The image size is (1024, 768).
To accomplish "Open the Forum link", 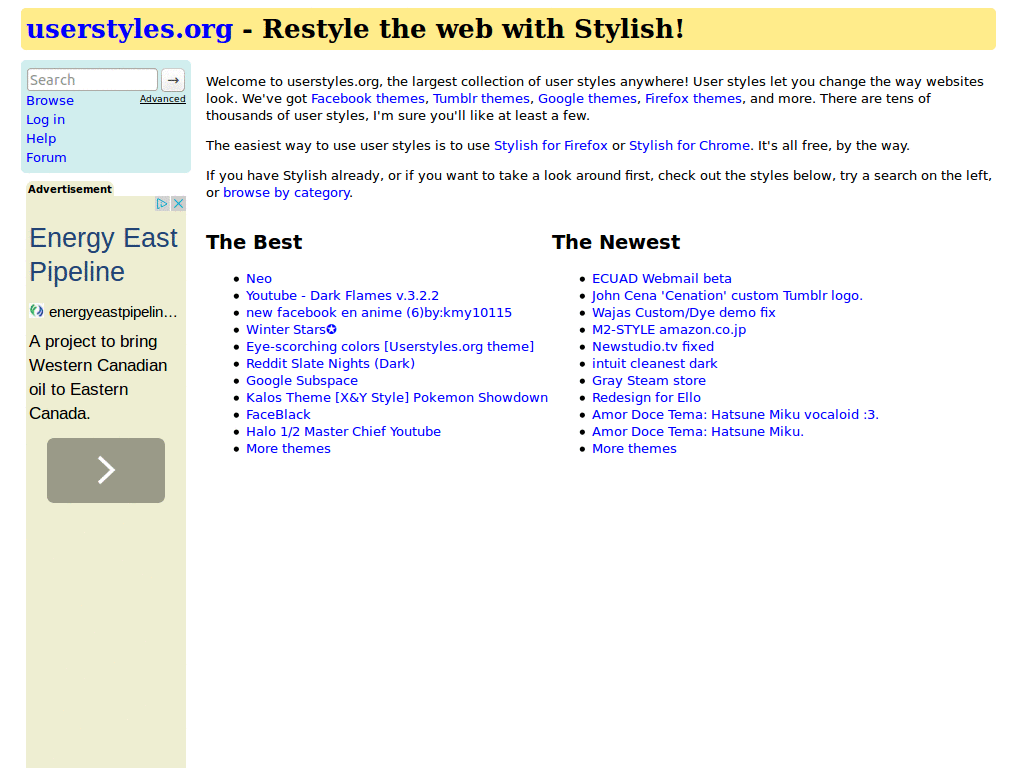I will point(46,157).
